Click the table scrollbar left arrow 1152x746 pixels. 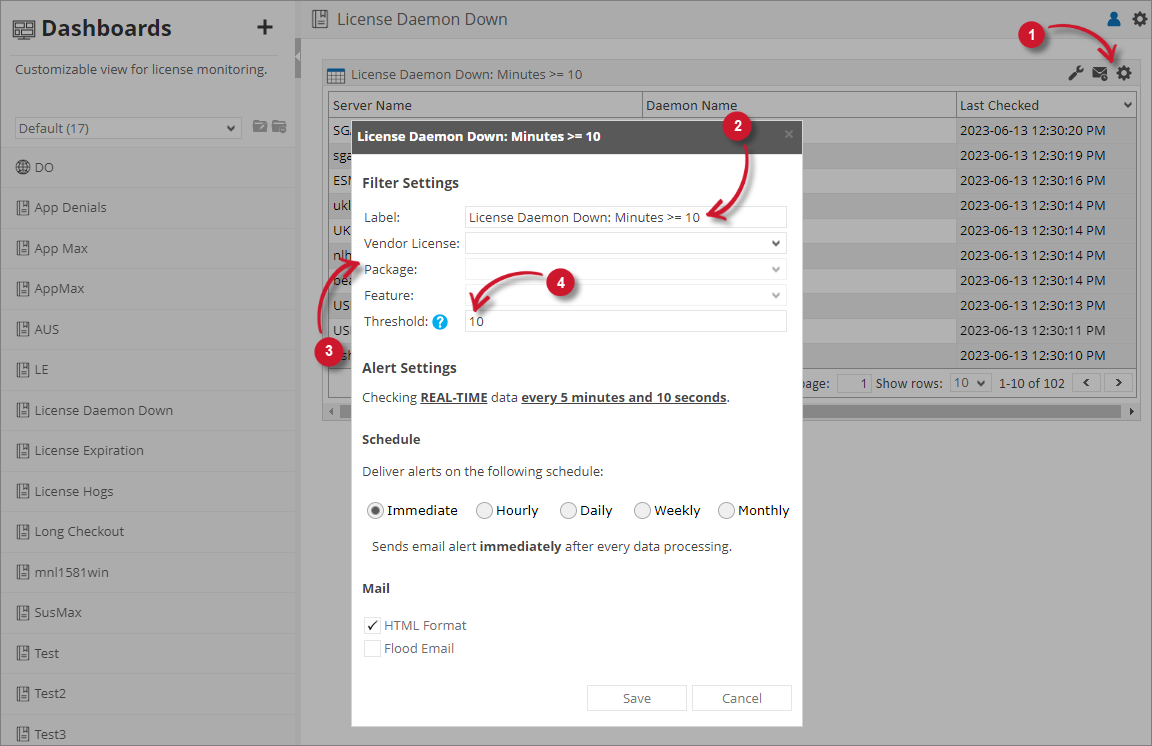point(331,412)
